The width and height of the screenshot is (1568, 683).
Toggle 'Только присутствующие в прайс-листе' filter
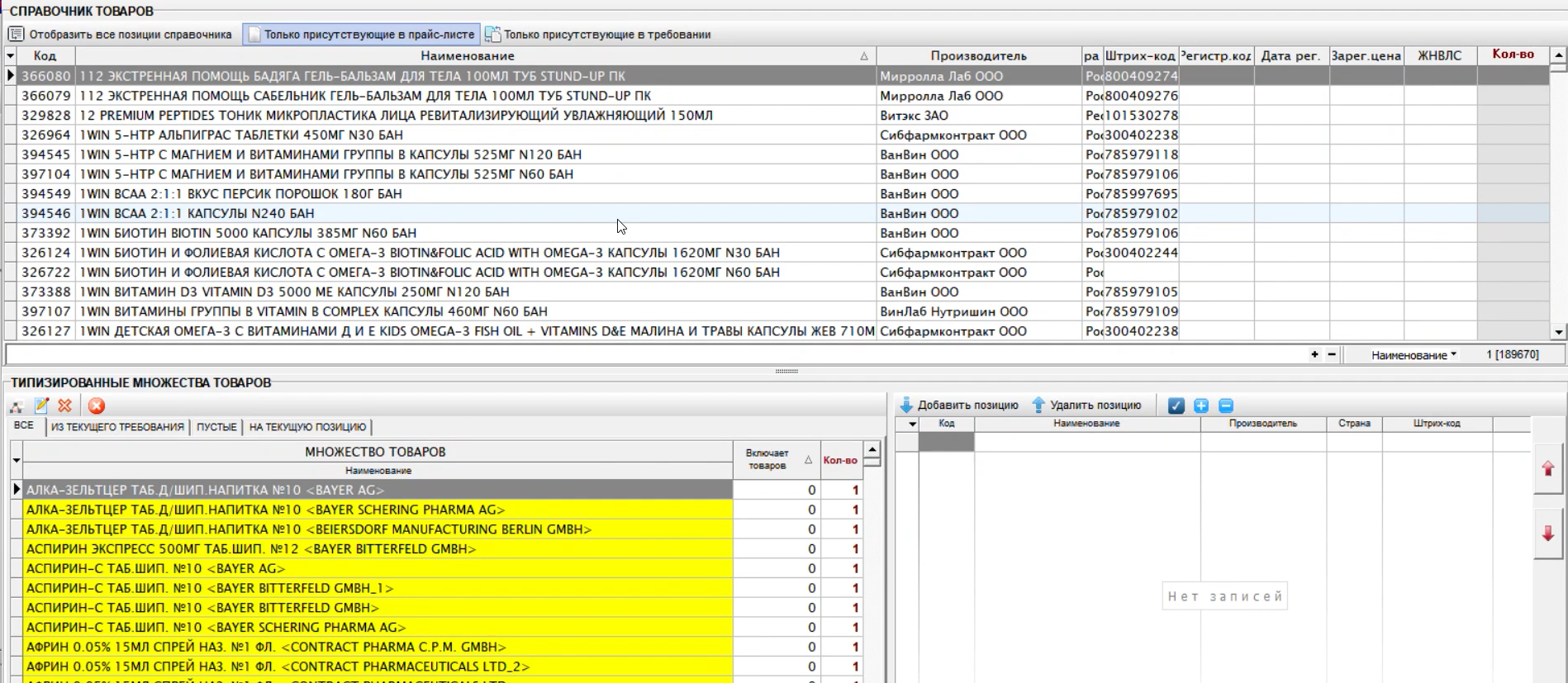point(362,34)
